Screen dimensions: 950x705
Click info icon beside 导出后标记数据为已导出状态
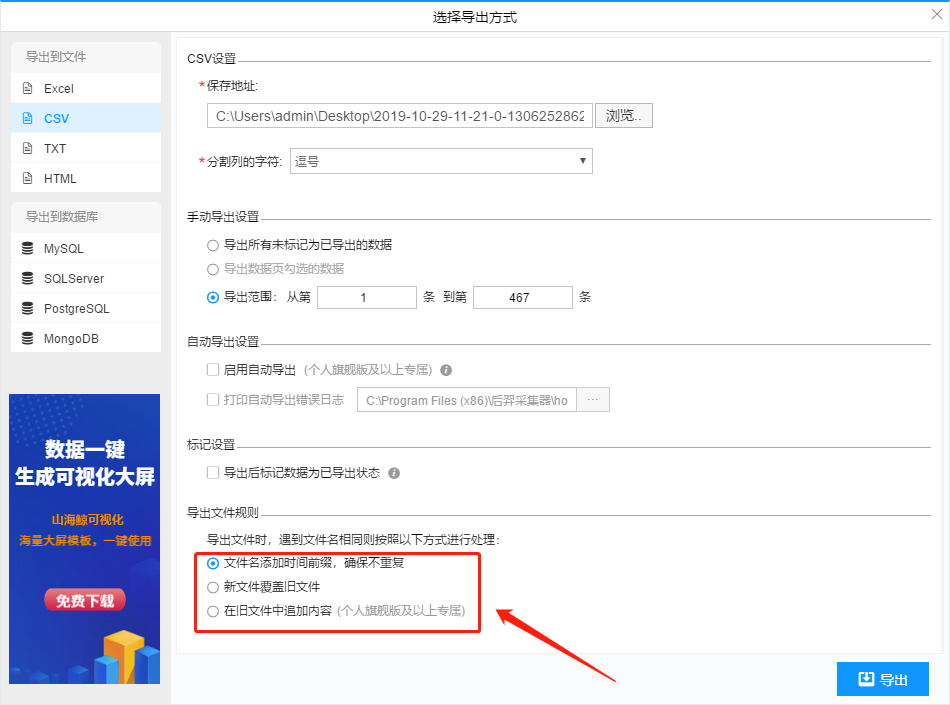tap(394, 473)
